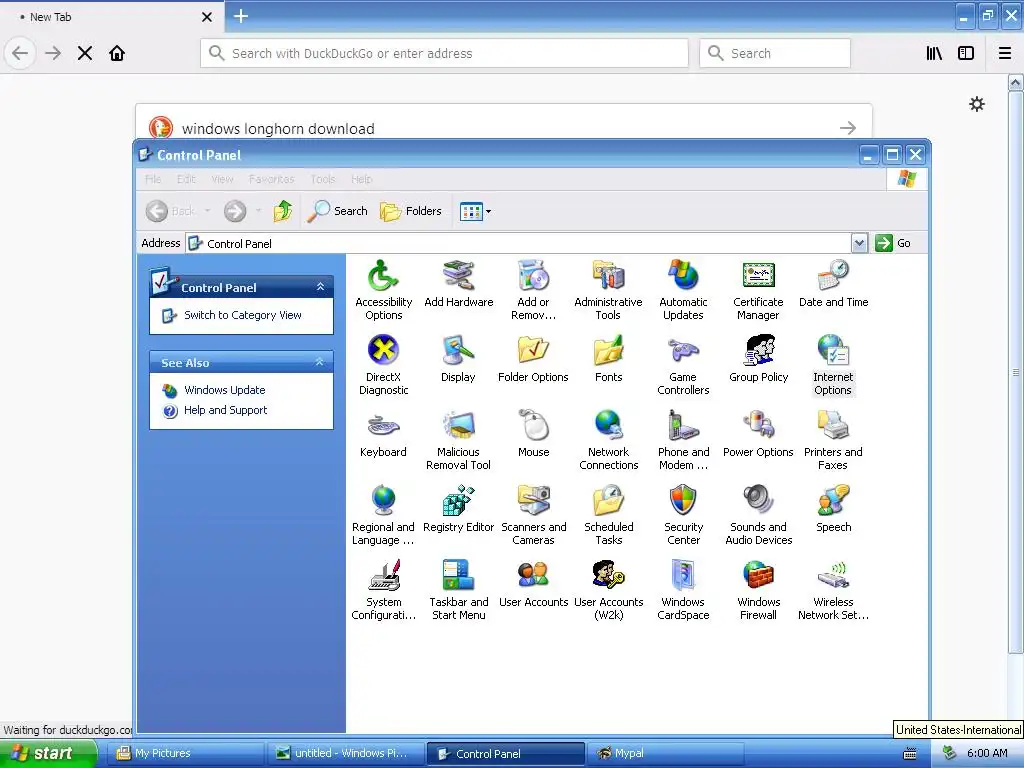Open Game Controllers applet

point(683,365)
